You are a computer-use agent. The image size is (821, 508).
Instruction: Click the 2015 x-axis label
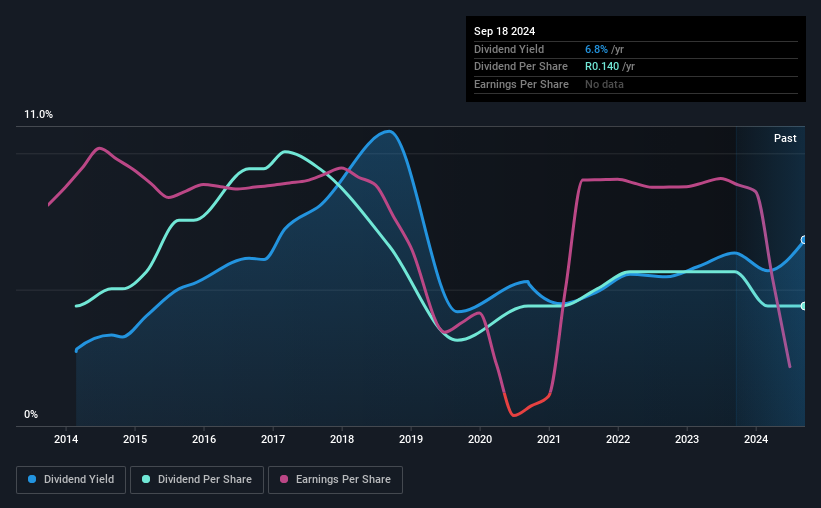135,439
